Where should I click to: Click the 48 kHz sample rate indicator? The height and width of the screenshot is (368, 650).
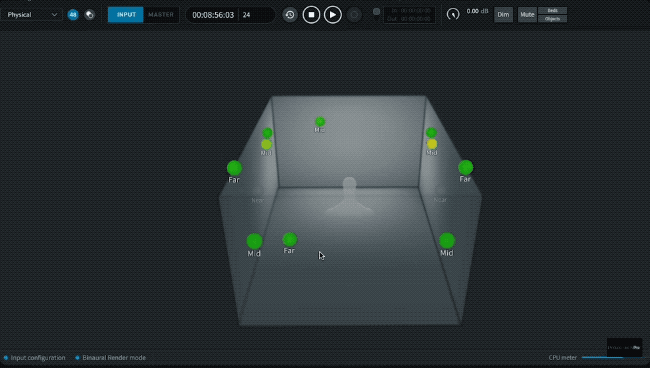pyautogui.click(x=73, y=15)
